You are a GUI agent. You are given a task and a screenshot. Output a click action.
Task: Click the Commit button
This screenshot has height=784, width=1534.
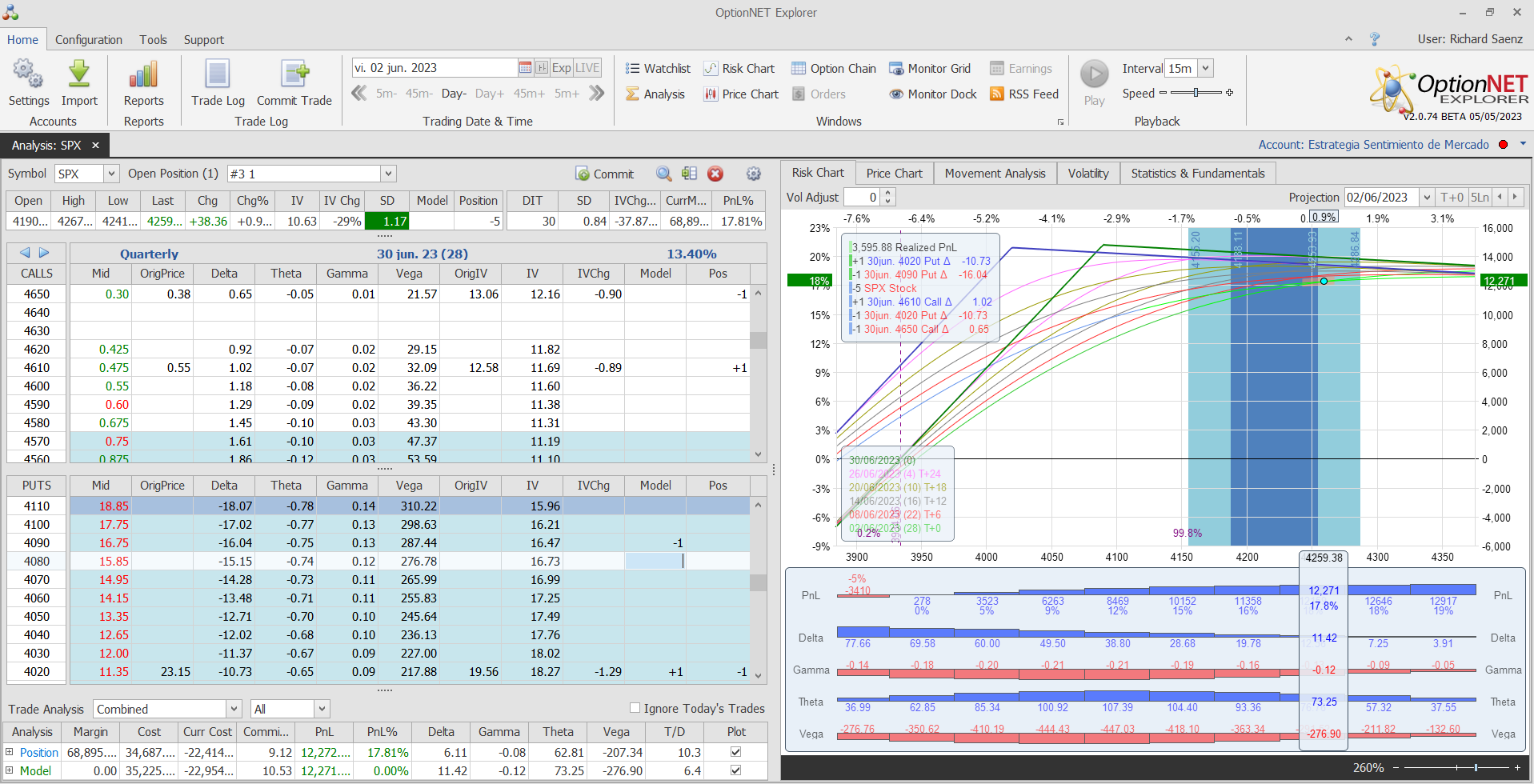tap(605, 174)
